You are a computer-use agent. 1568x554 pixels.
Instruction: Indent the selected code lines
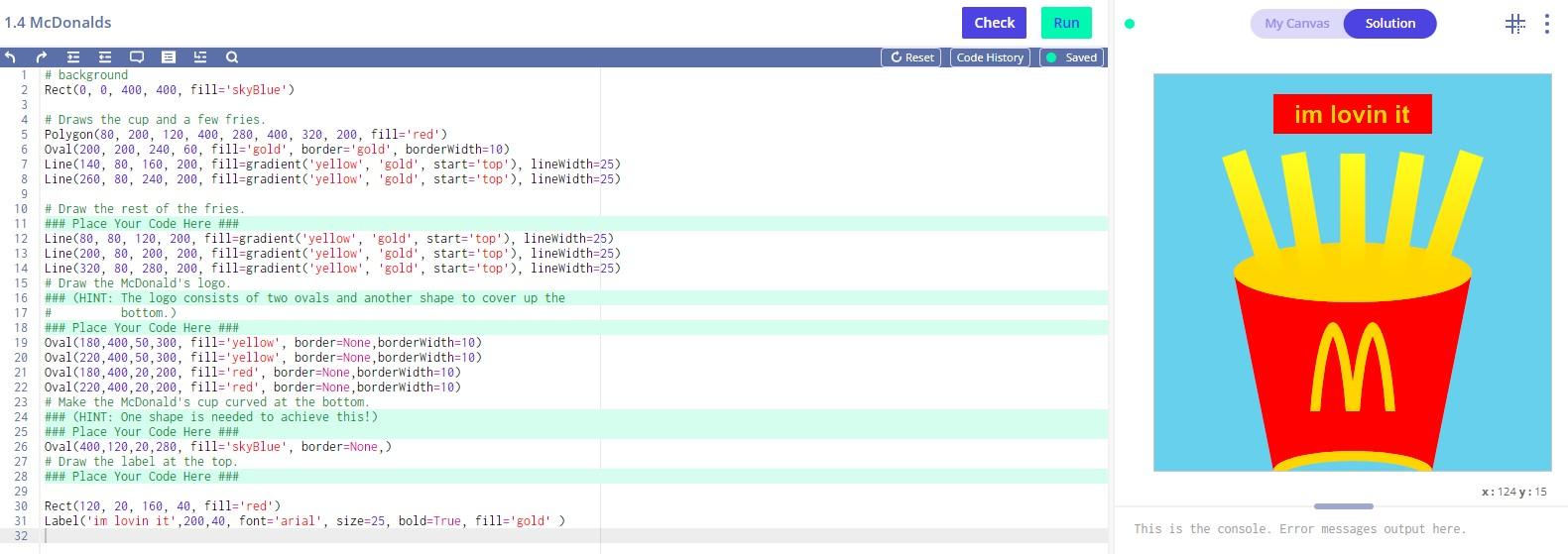coord(73,57)
